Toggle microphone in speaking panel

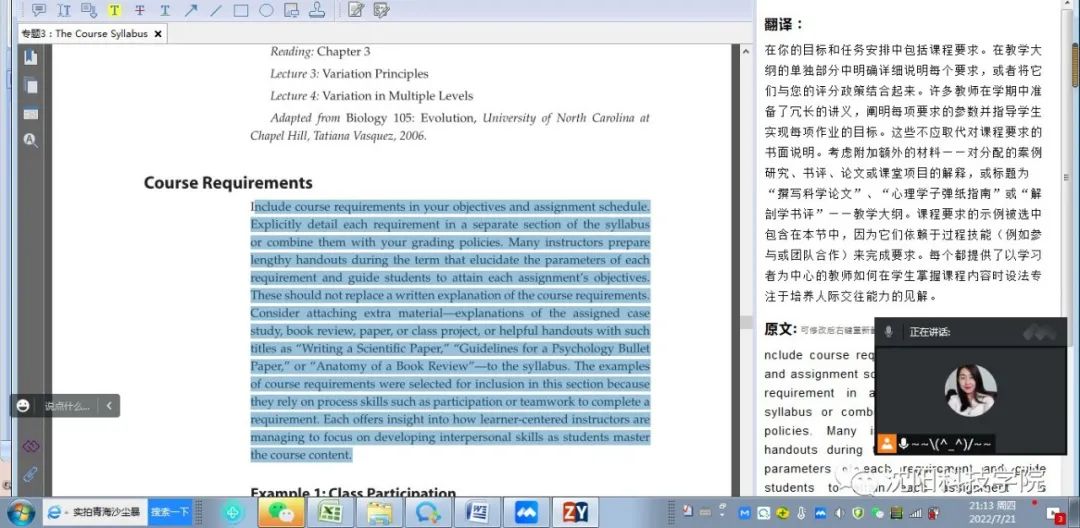pos(887,332)
